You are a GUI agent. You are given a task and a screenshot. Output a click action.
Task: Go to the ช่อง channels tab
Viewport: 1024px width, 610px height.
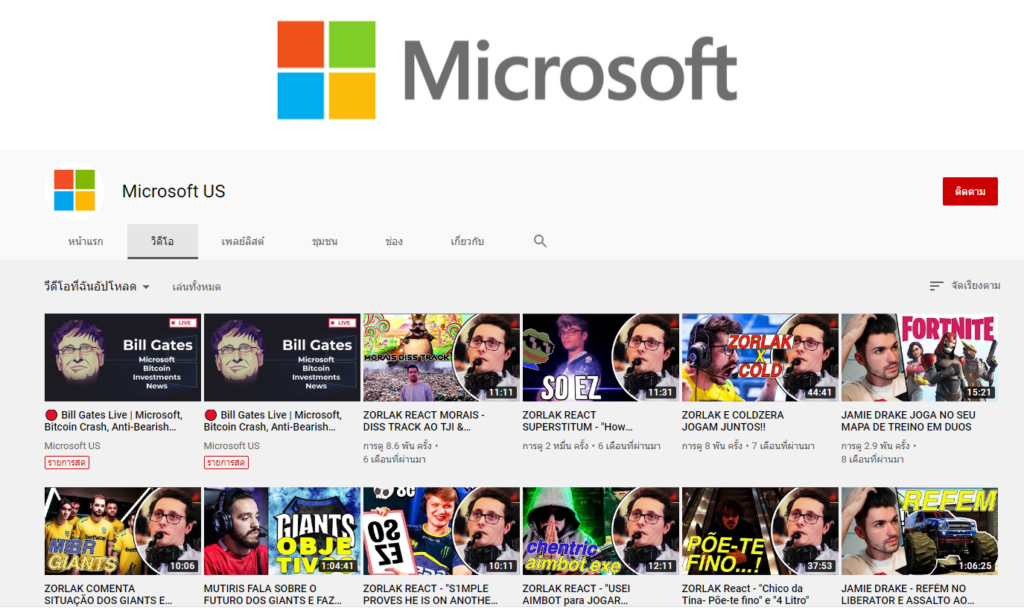point(394,241)
